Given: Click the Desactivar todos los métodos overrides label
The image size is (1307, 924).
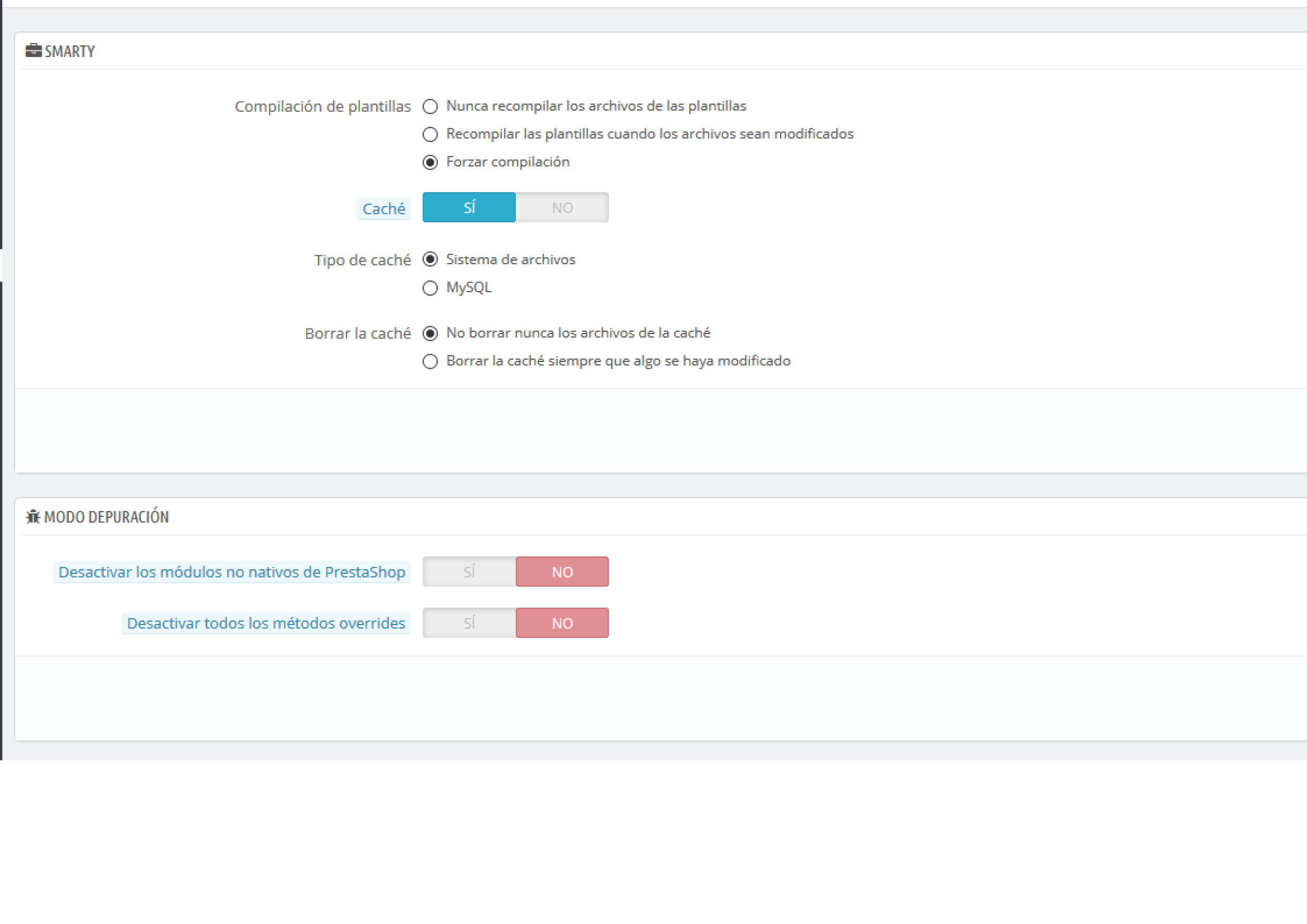Looking at the screenshot, I should 266,623.
